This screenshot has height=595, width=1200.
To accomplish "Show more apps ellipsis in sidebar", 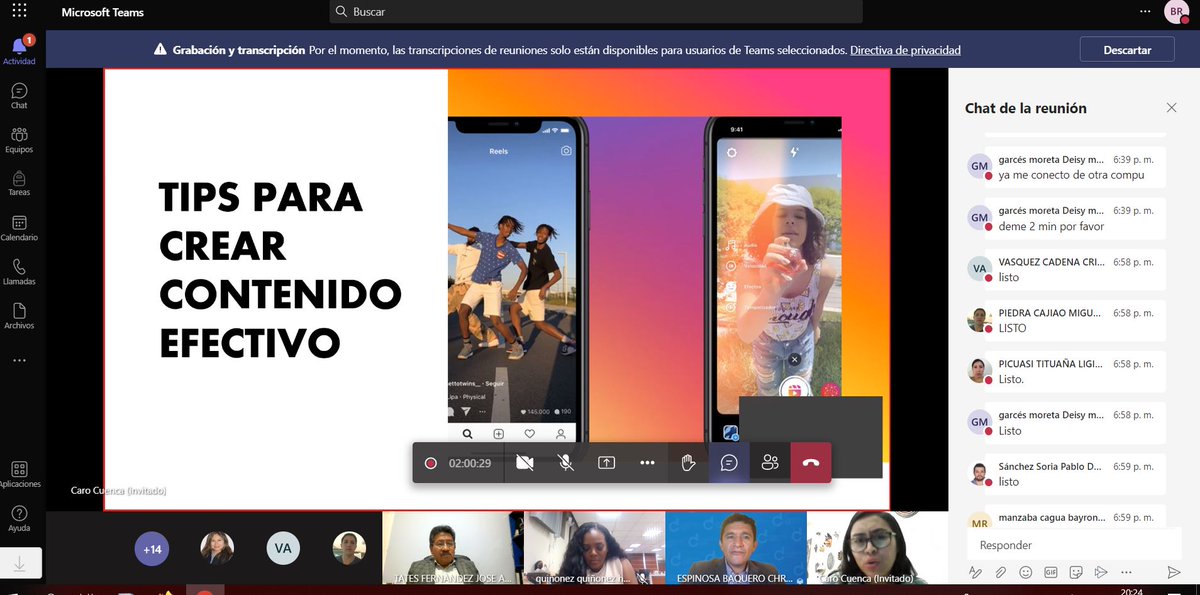I will (x=19, y=360).
